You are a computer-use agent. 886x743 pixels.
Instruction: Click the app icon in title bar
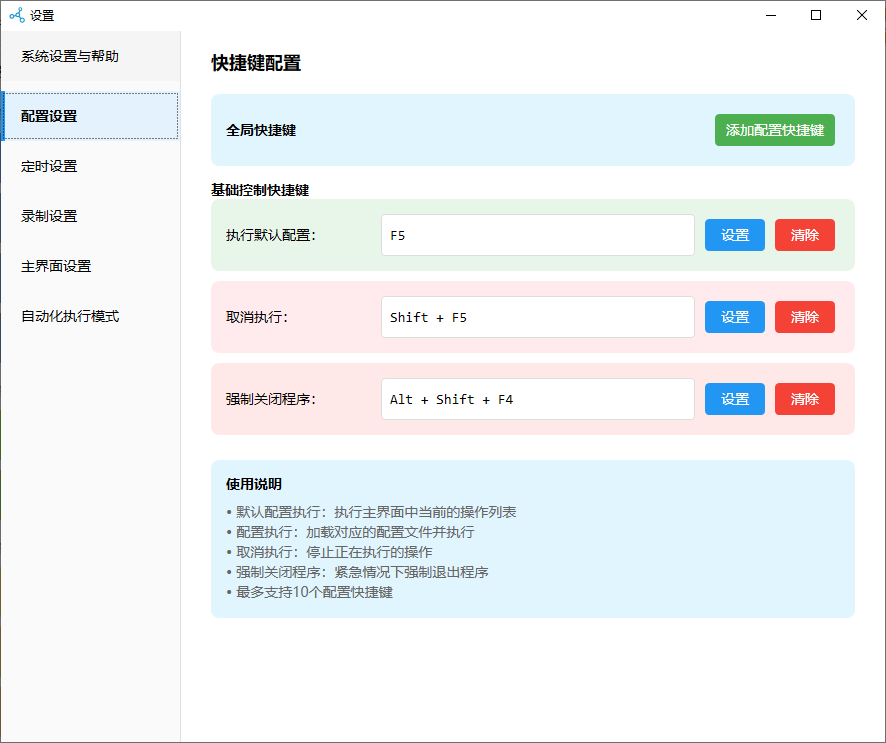tap(16, 15)
